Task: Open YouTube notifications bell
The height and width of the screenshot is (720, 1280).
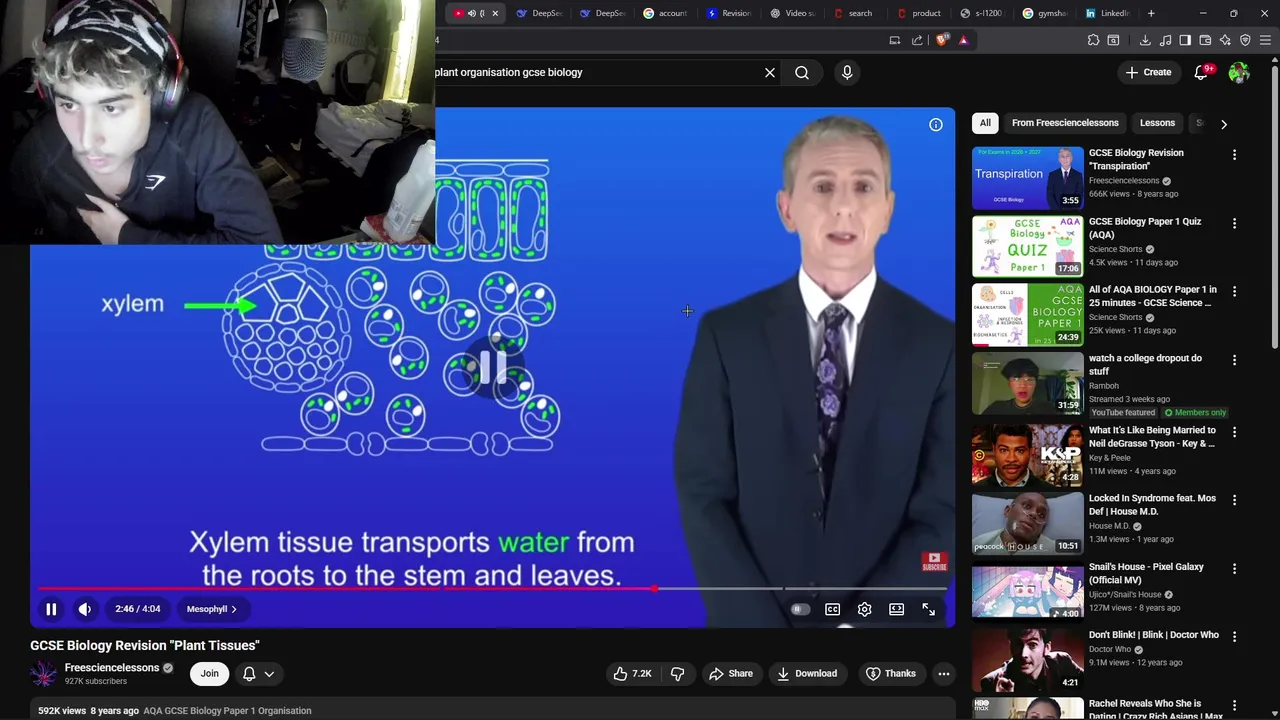Action: point(1201,72)
